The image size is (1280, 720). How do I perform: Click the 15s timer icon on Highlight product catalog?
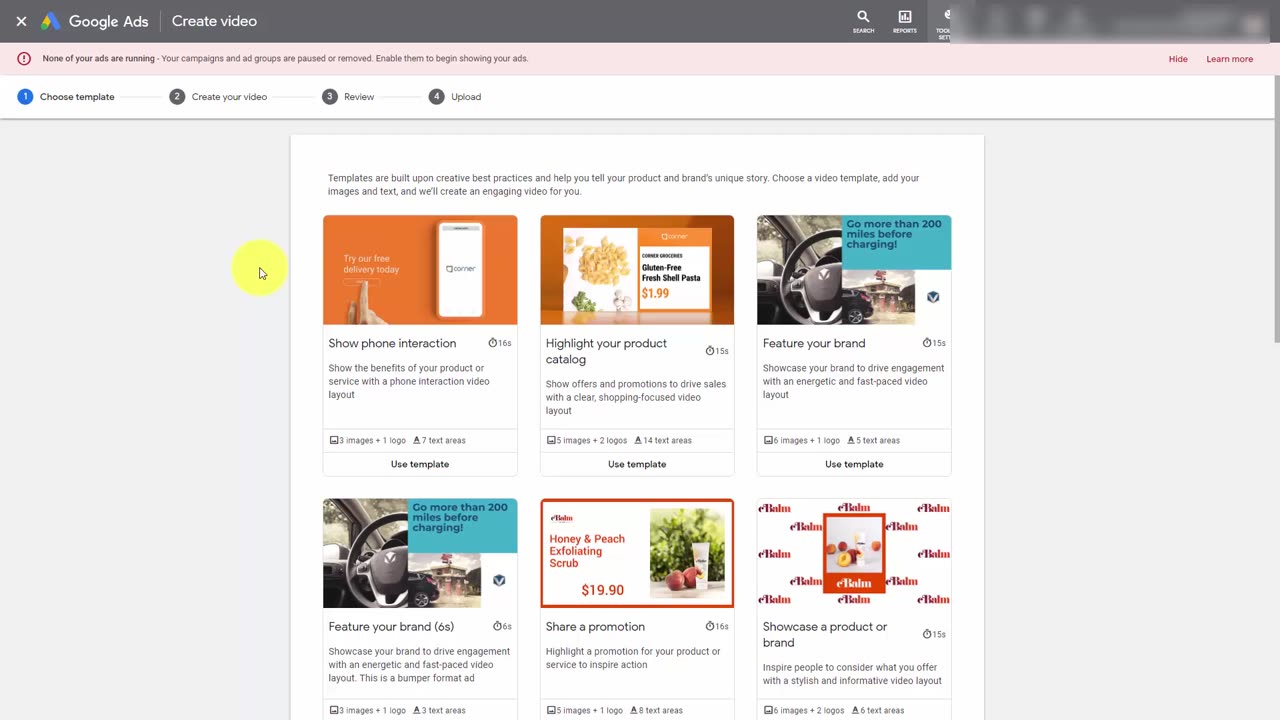pos(710,351)
